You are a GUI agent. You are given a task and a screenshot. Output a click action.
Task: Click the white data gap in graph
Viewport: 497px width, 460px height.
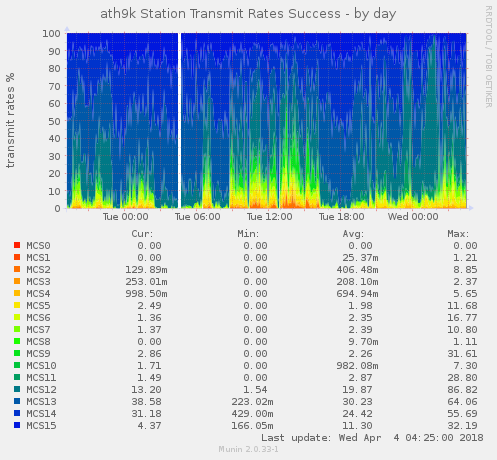[179, 120]
